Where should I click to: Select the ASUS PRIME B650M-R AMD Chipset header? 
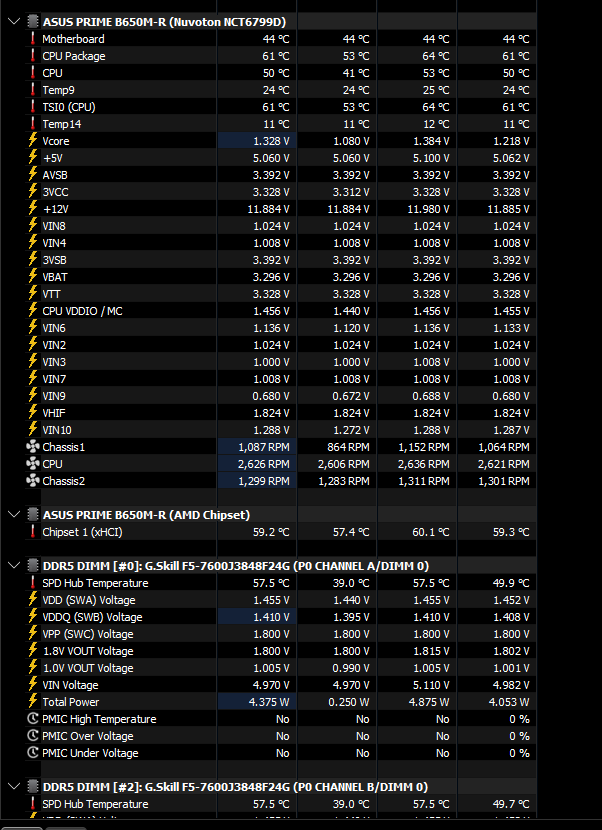[x=146, y=515]
